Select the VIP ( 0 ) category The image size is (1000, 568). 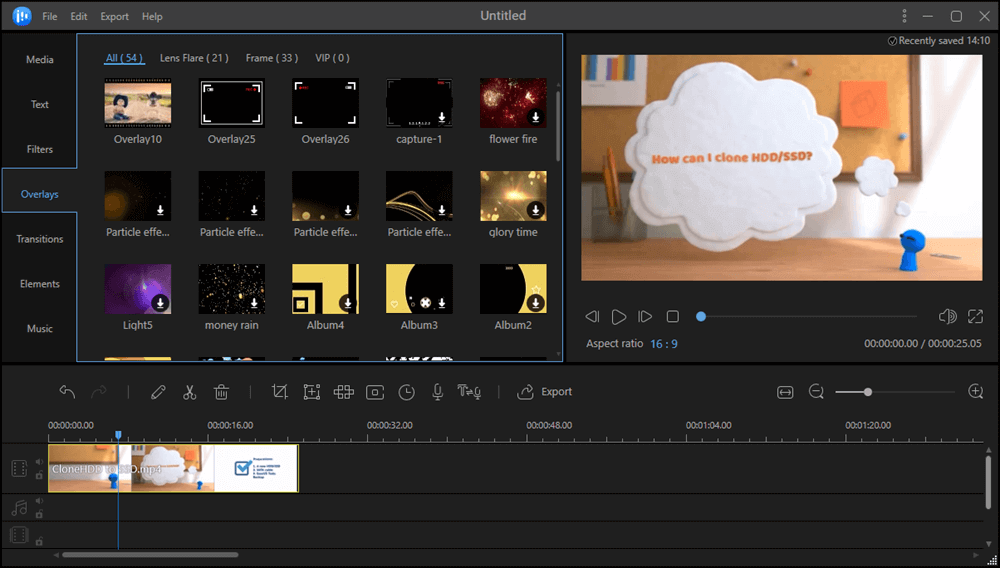tap(332, 58)
